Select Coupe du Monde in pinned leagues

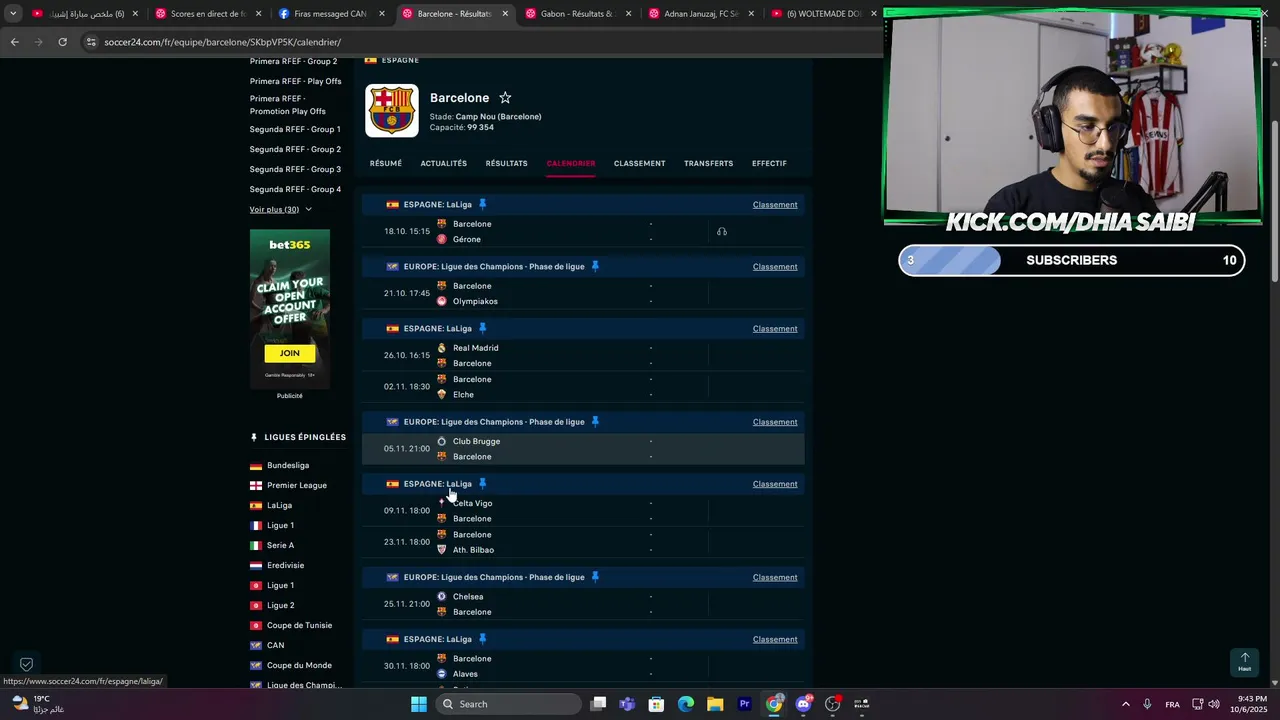click(x=299, y=665)
